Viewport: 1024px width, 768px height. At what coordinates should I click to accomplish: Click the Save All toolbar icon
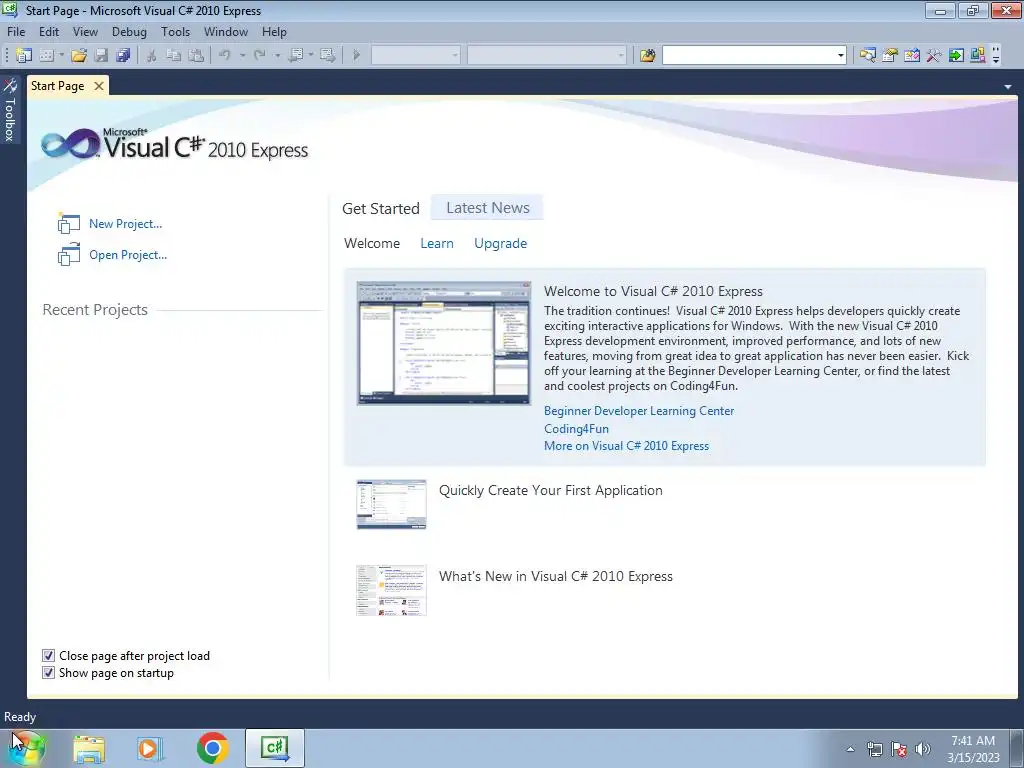(123, 56)
